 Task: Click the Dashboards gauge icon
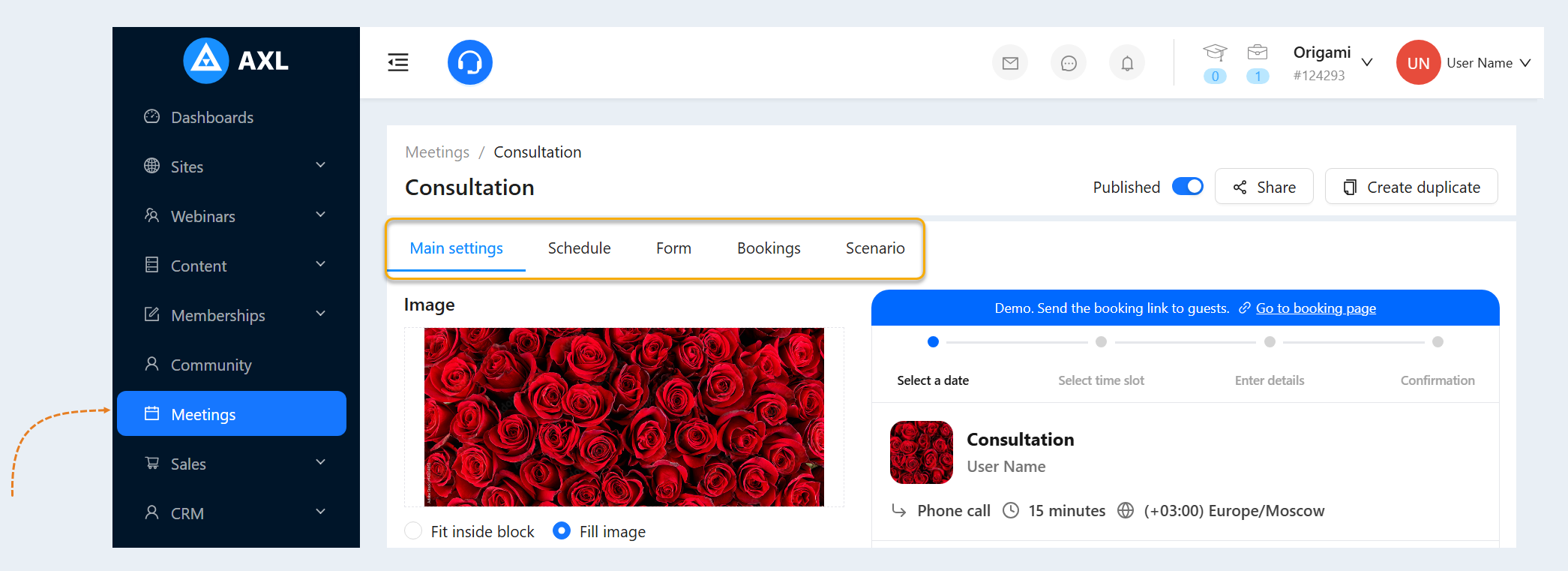(152, 116)
